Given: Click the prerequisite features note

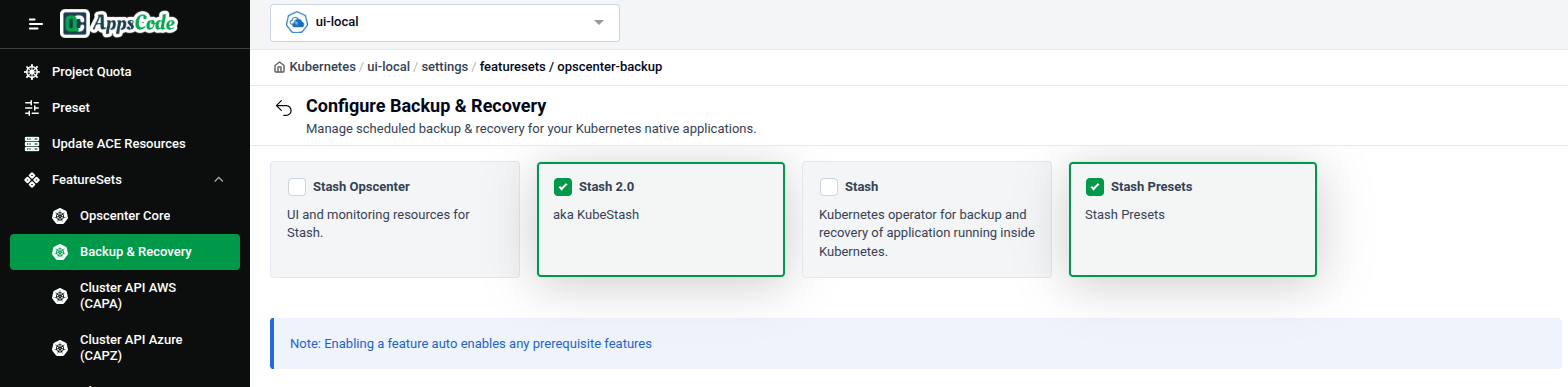Looking at the screenshot, I should [x=471, y=343].
